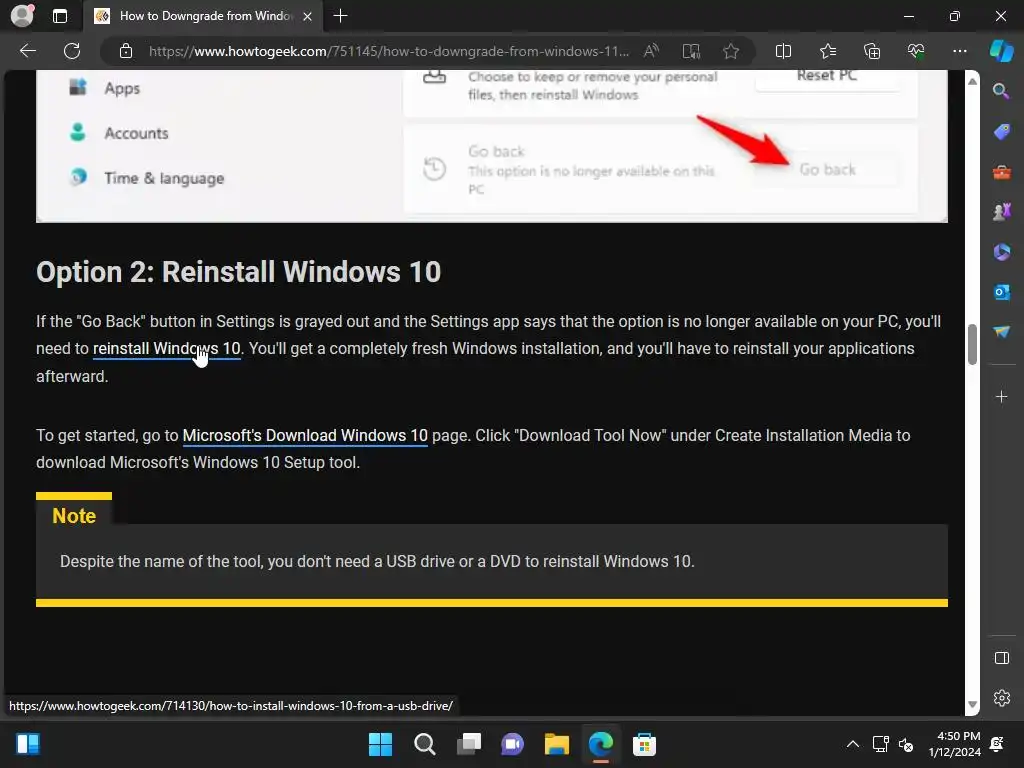The width and height of the screenshot is (1024, 768).
Task: Click the text about Despite the name of the tool
Action: pyautogui.click(x=377, y=562)
